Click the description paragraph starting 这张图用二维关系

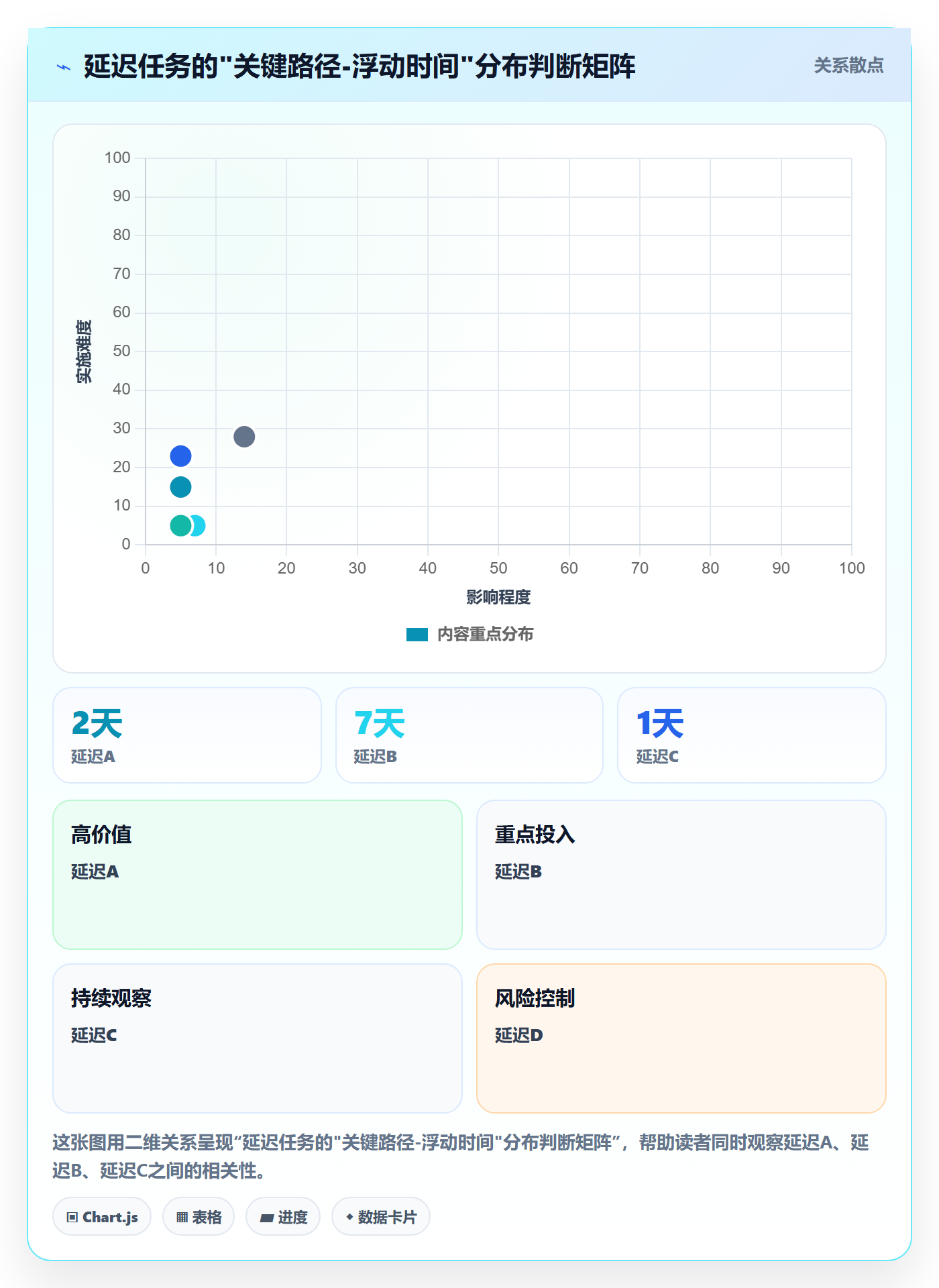[x=461, y=1156]
